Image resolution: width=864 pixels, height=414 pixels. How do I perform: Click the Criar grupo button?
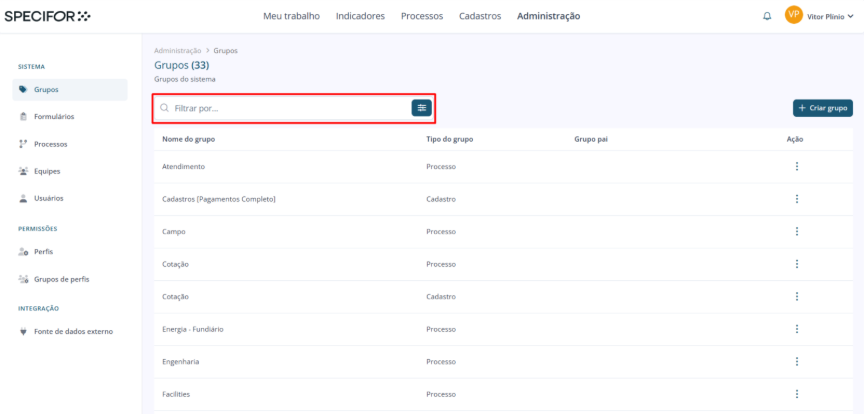823,108
